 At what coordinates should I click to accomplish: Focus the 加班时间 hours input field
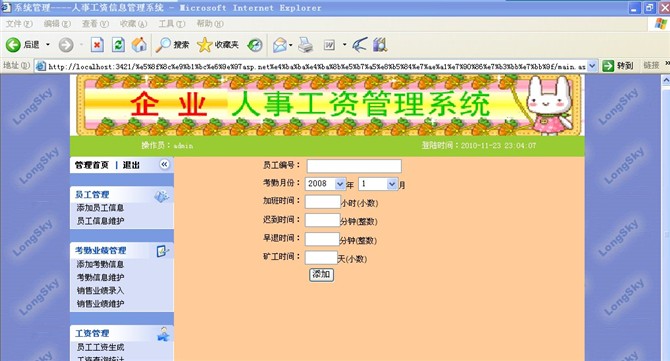pyautogui.click(x=323, y=202)
